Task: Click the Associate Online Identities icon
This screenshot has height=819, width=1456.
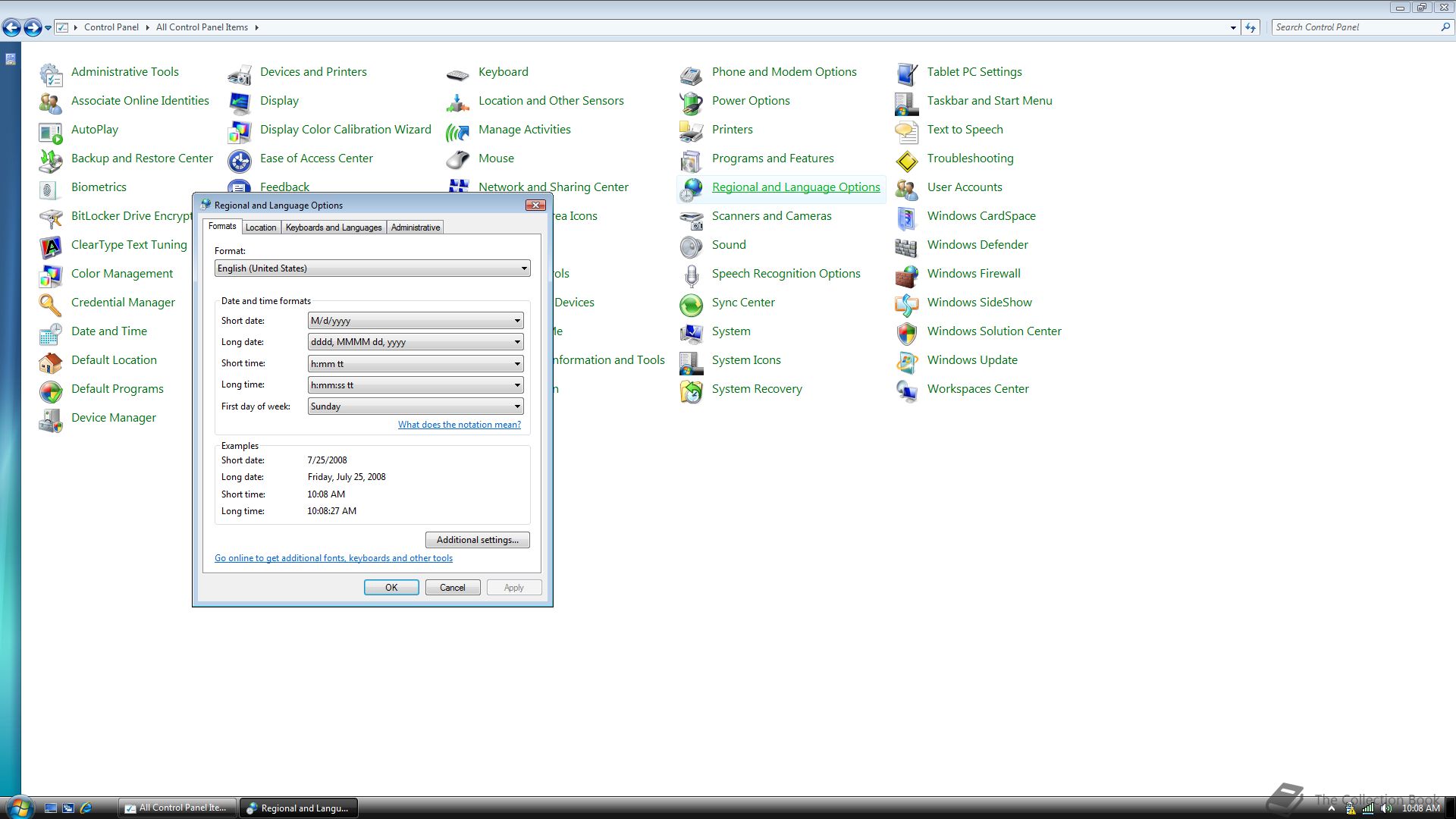Action: (50, 102)
